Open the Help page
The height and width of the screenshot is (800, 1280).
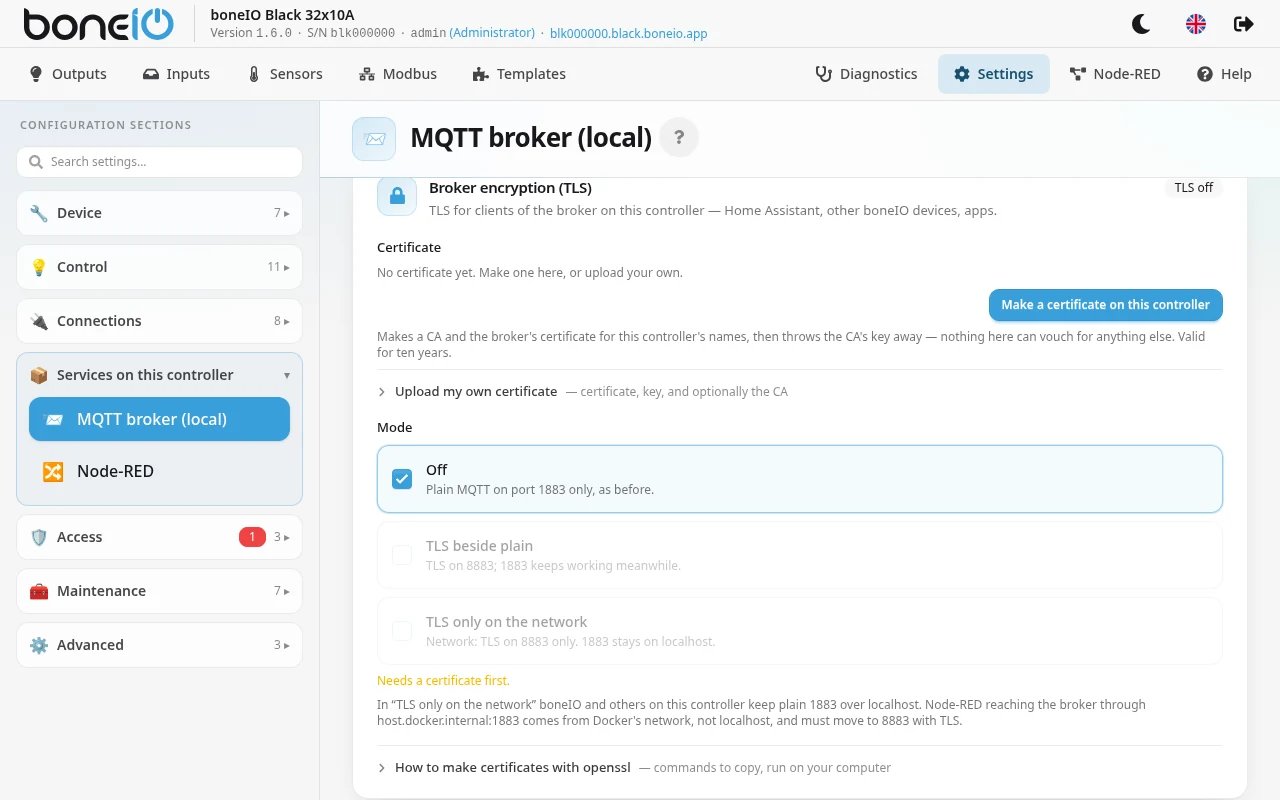coord(1224,74)
